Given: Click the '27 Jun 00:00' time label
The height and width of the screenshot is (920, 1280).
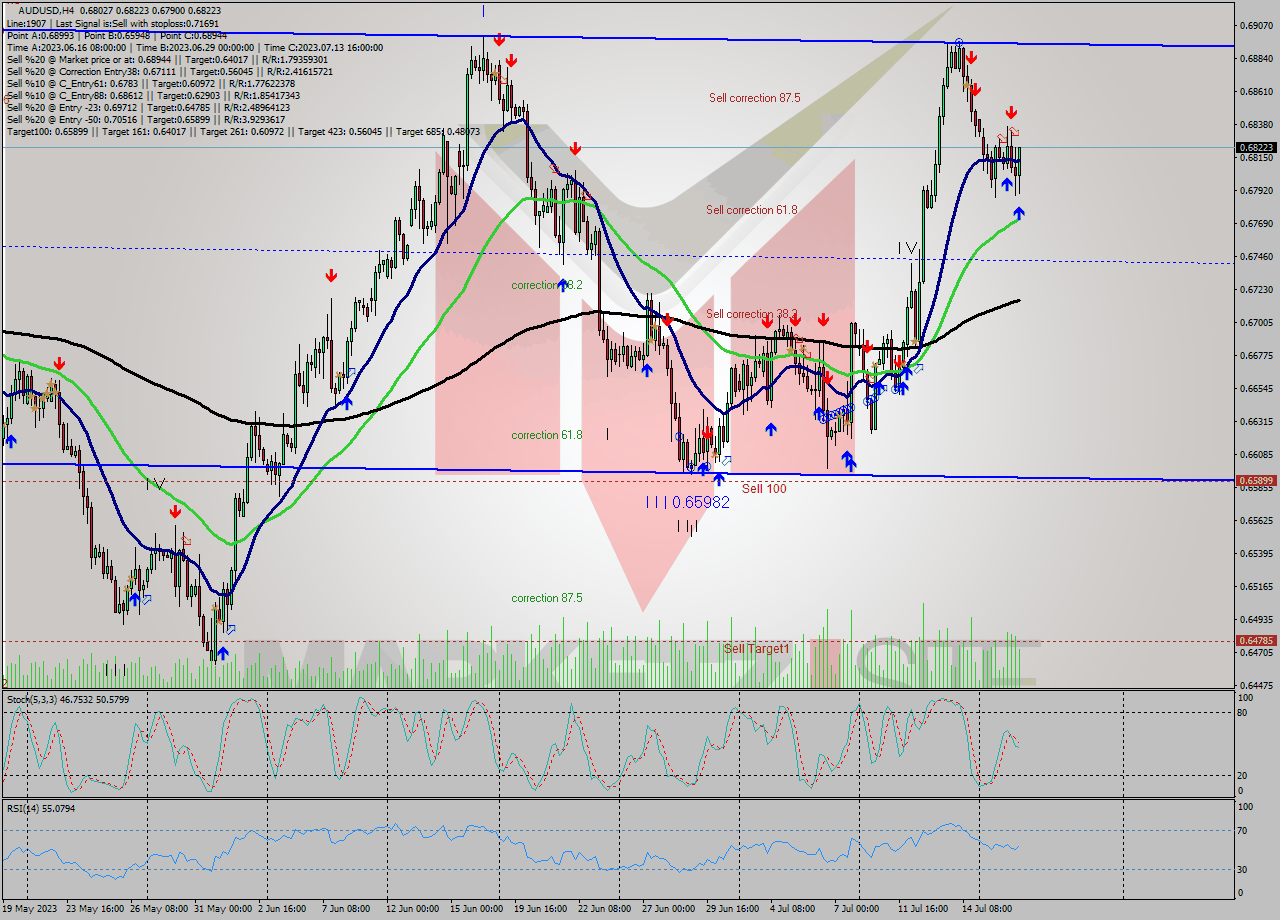Looking at the screenshot, I should (669, 908).
